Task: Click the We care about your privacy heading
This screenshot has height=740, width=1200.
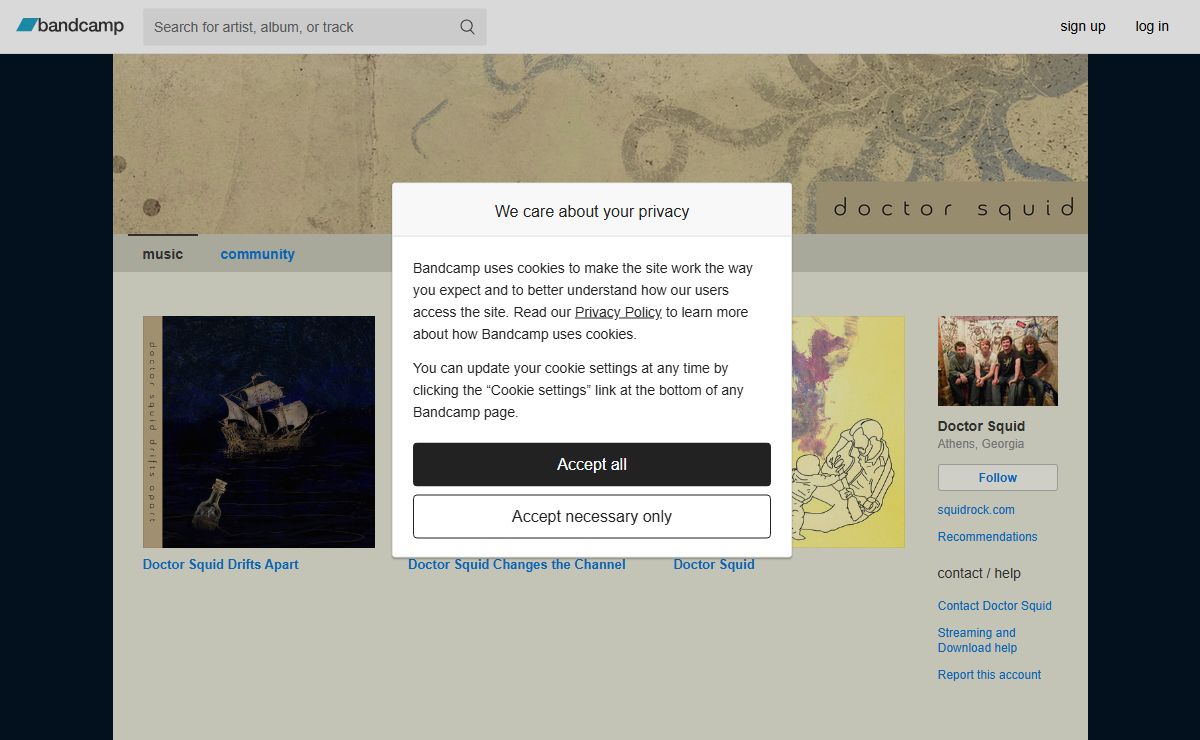Action: tap(592, 211)
